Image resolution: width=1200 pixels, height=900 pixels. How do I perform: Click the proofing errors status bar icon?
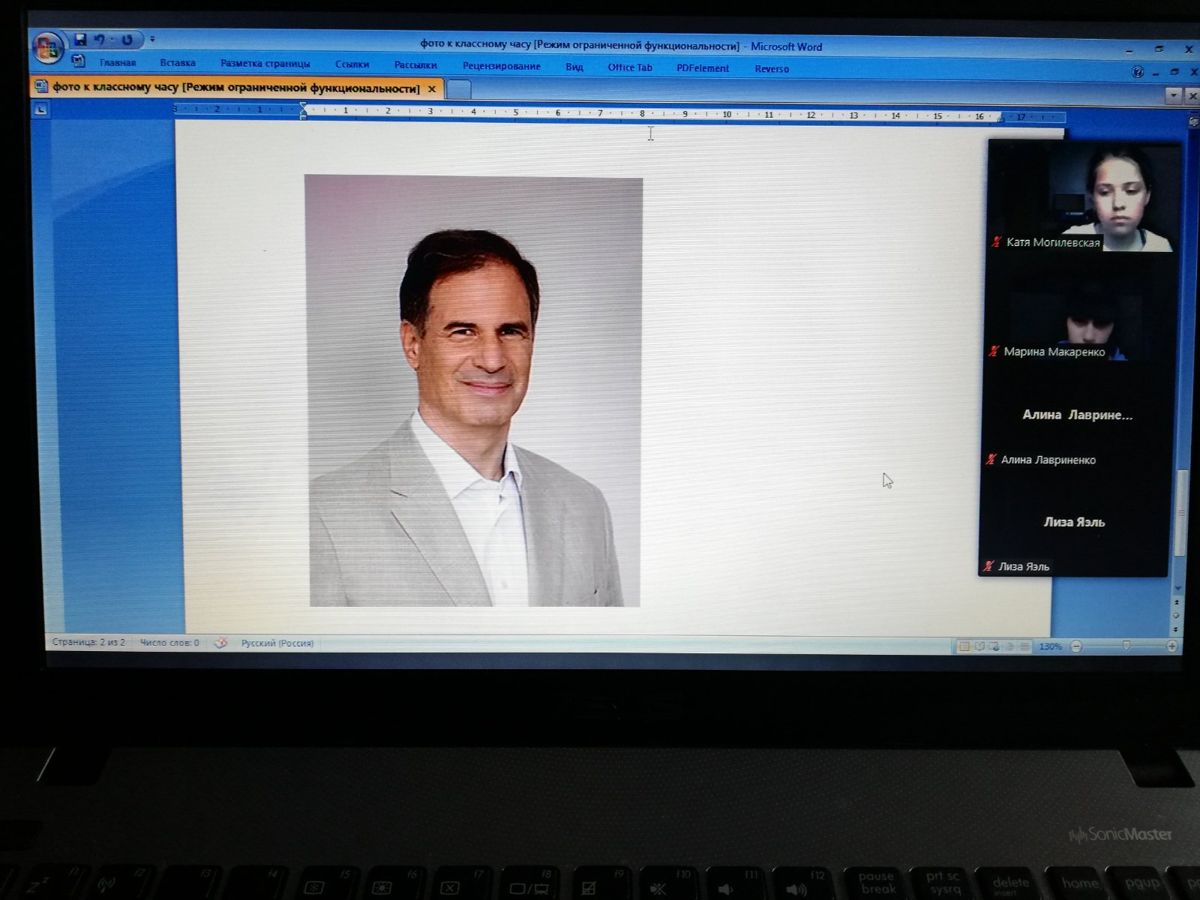[x=221, y=643]
